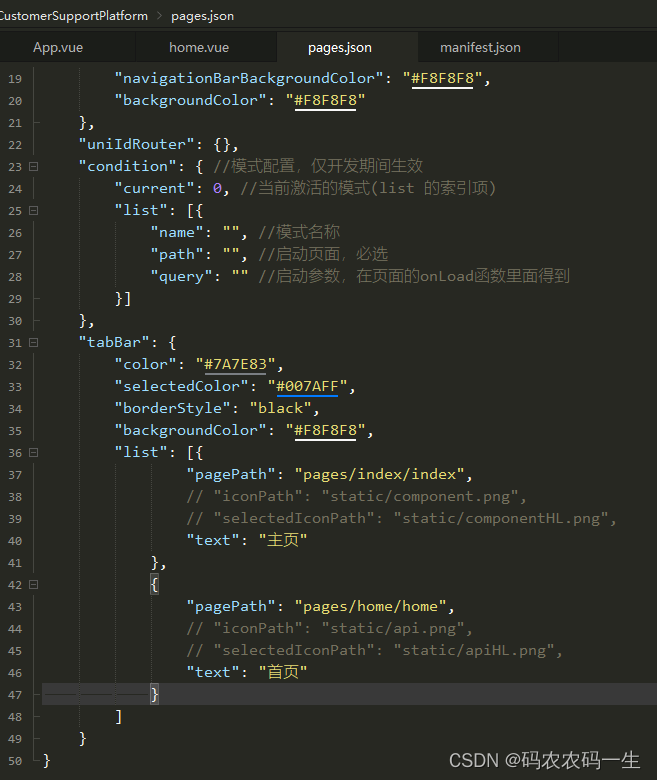
Task: Click pages.json in the breadcrumb path
Action: point(202,16)
